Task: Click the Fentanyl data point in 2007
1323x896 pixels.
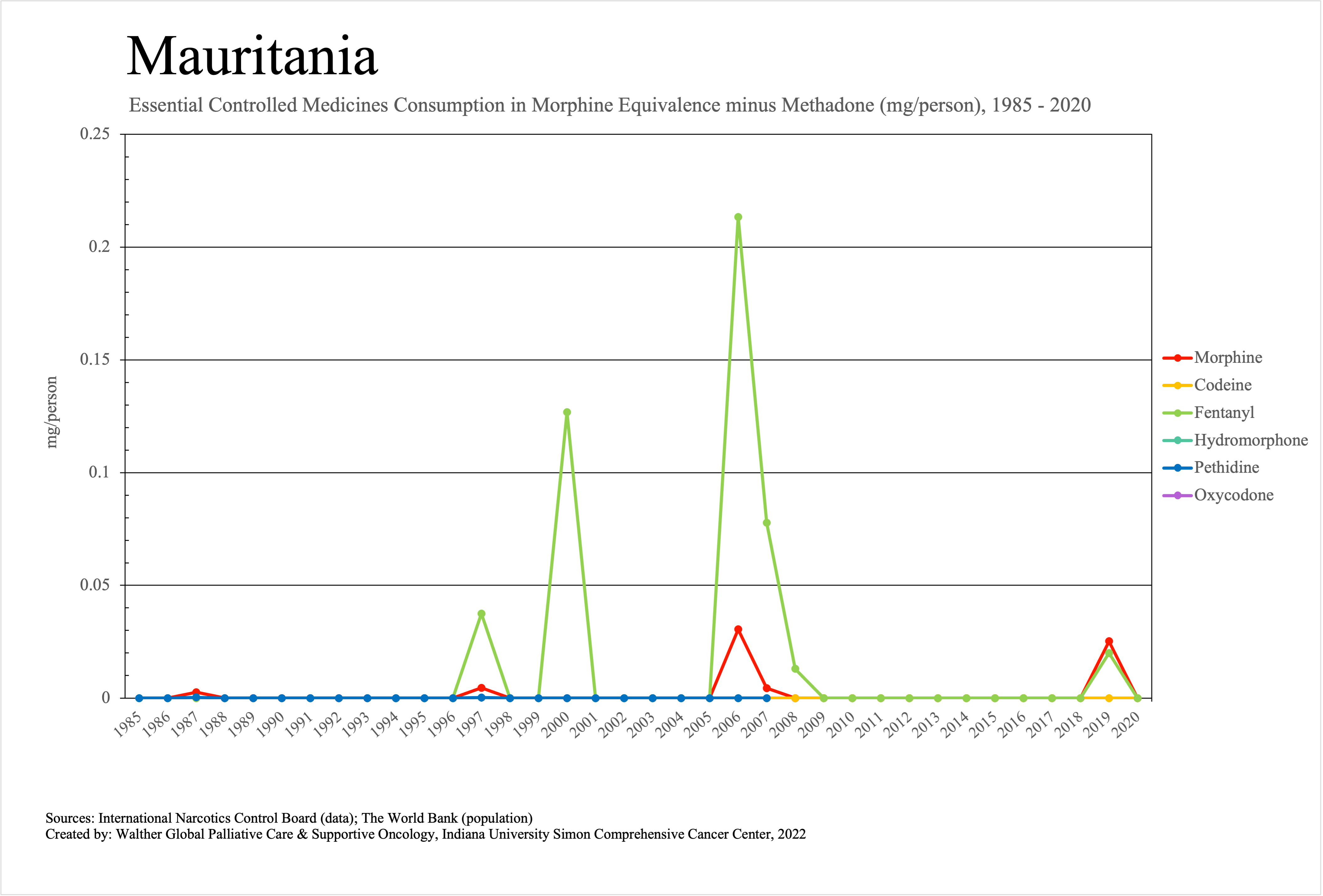Action: pos(767,523)
